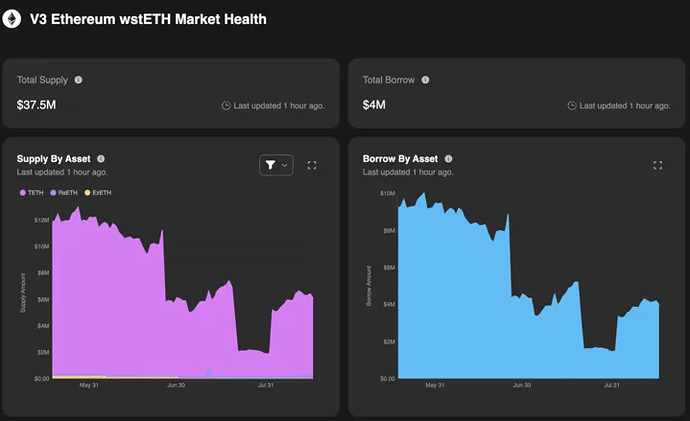The width and height of the screenshot is (690, 421).
Task: Open the supply chart filter dropdown
Action: click(271, 165)
